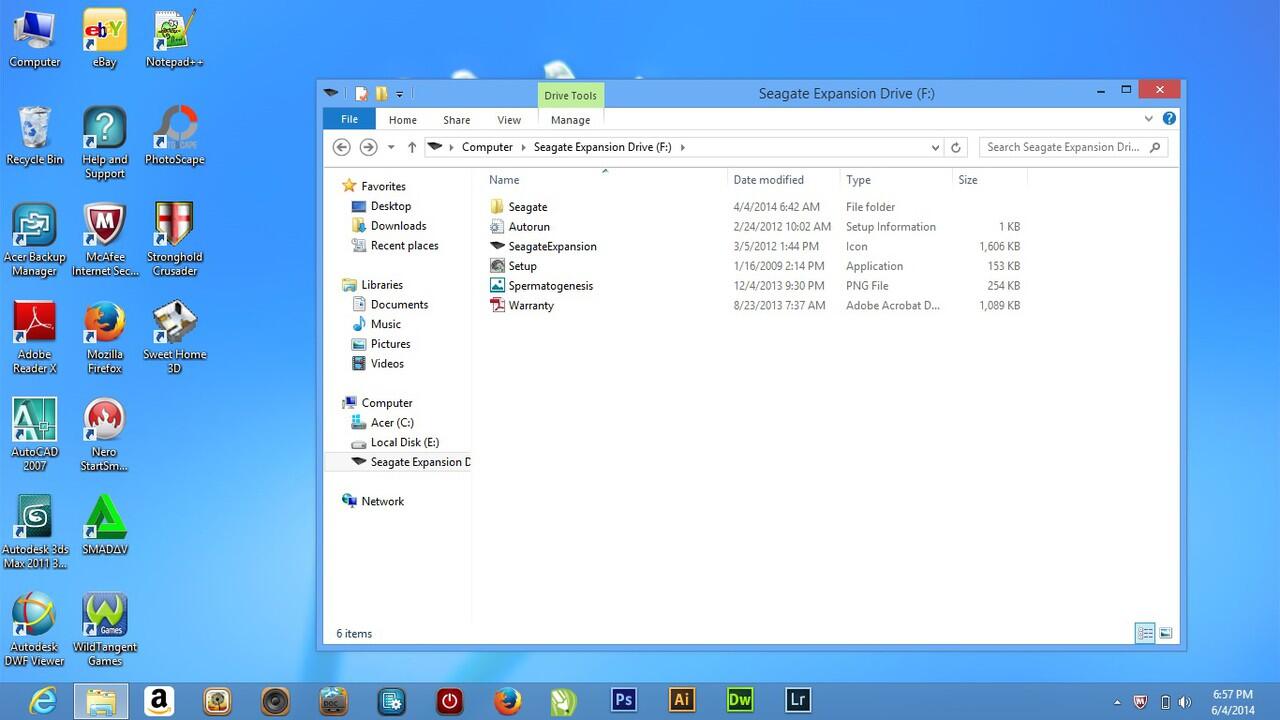This screenshot has width=1280, height=720.
Task: Open Adobe Reader X shortcut
Action: (34, 337)
